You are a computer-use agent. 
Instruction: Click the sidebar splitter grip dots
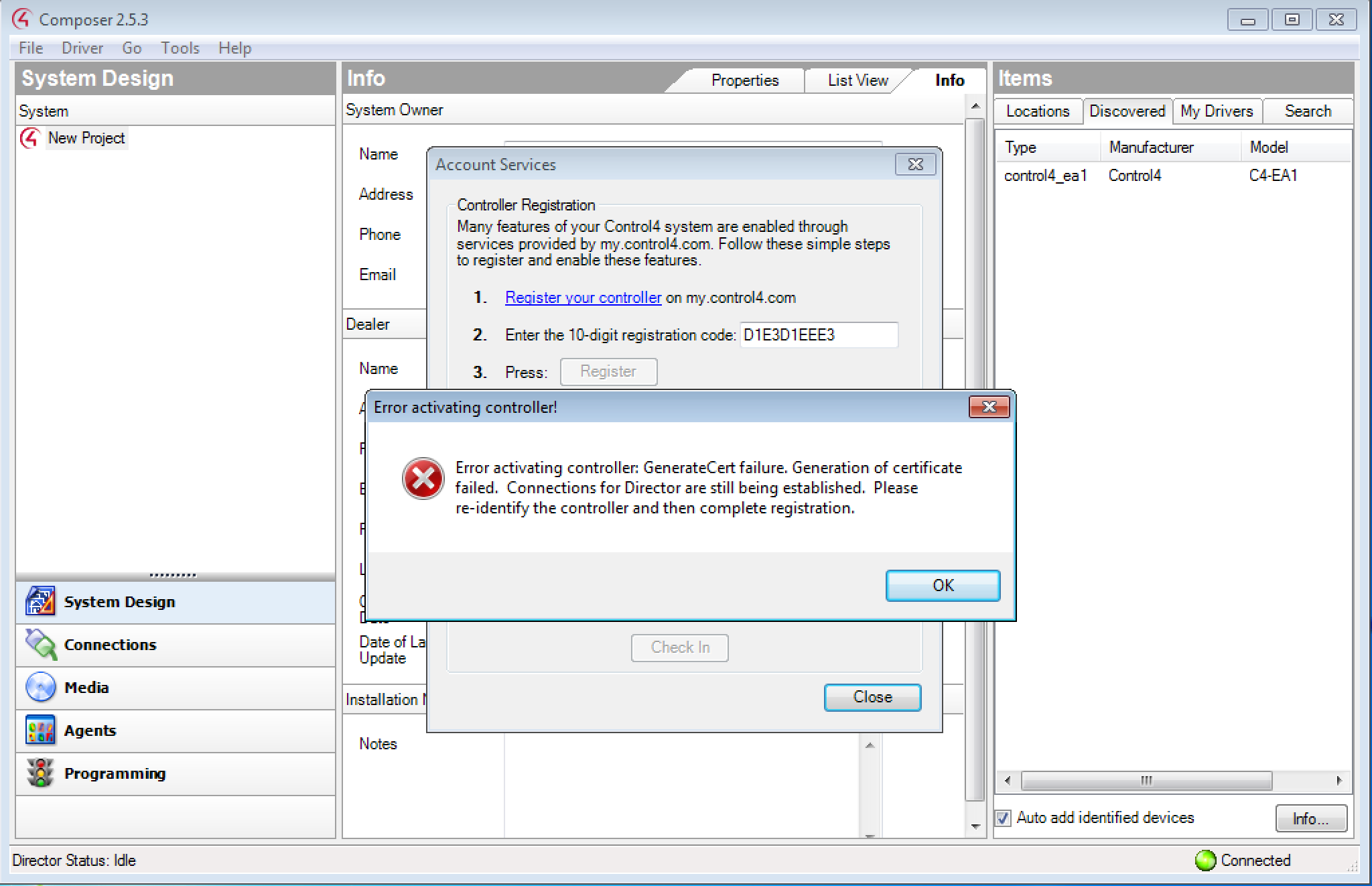(x=173, y=575)
